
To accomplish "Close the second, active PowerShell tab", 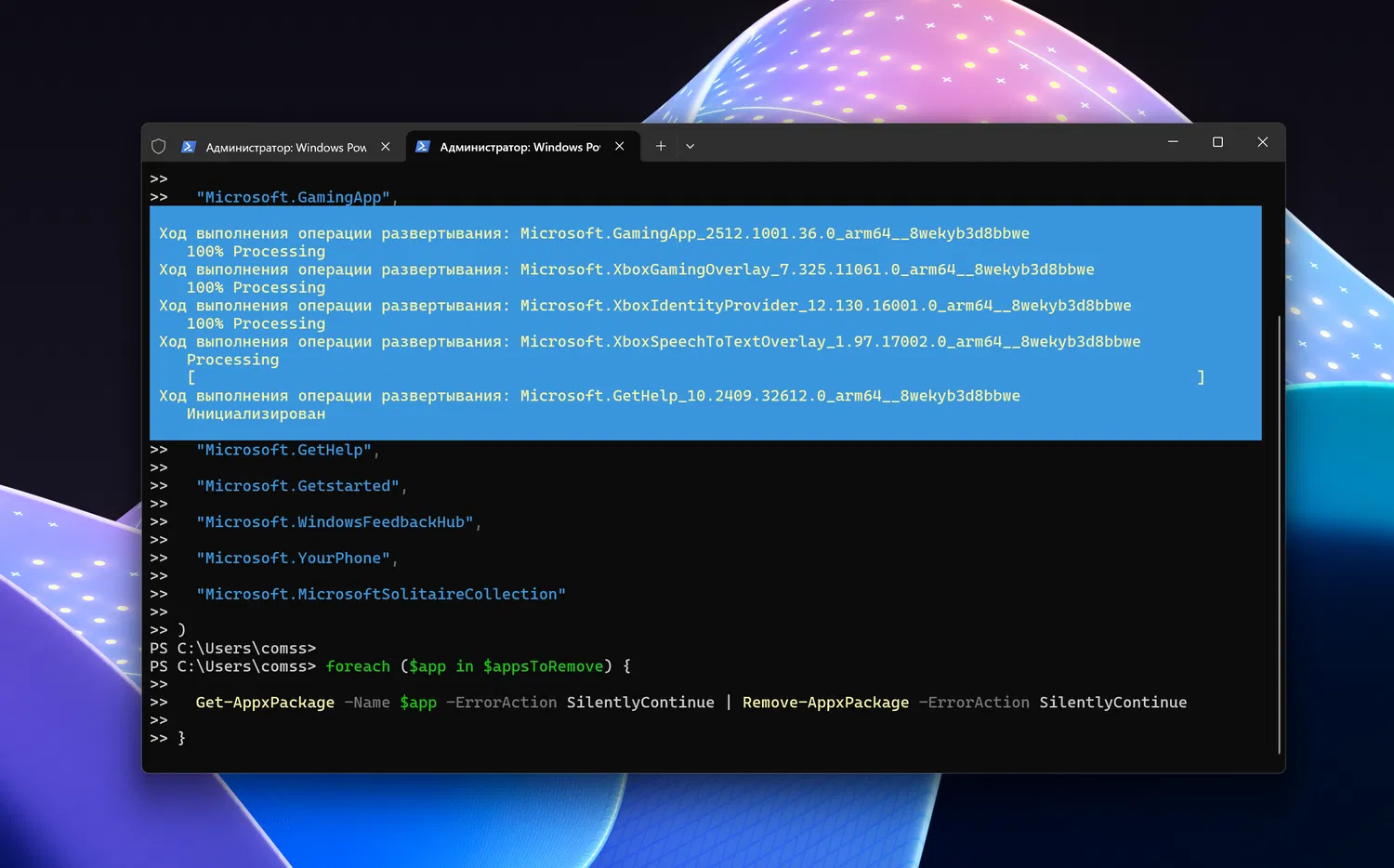I will pos(620,147).
